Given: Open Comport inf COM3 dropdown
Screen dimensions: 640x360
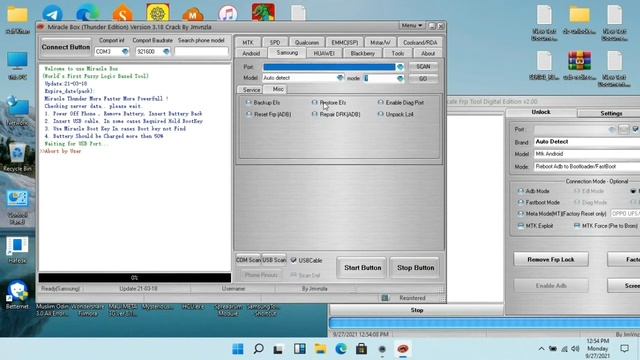Looking at the screenshot, I should (x=125, y=51).
